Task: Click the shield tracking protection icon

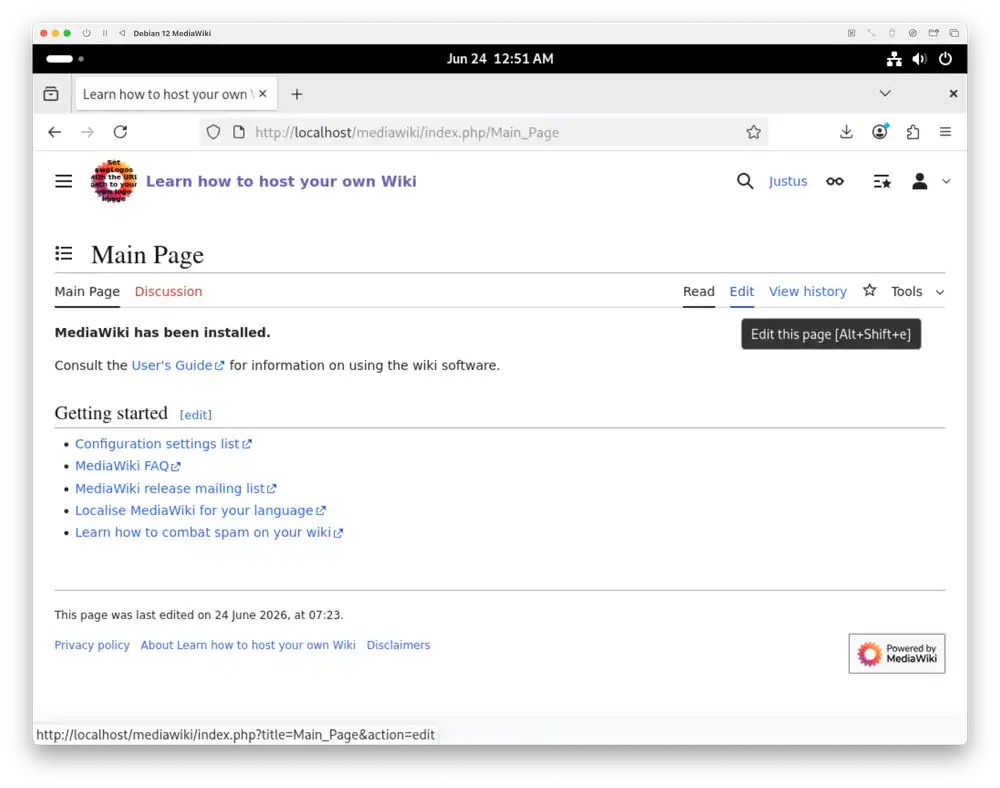Action: coord(214,132)
